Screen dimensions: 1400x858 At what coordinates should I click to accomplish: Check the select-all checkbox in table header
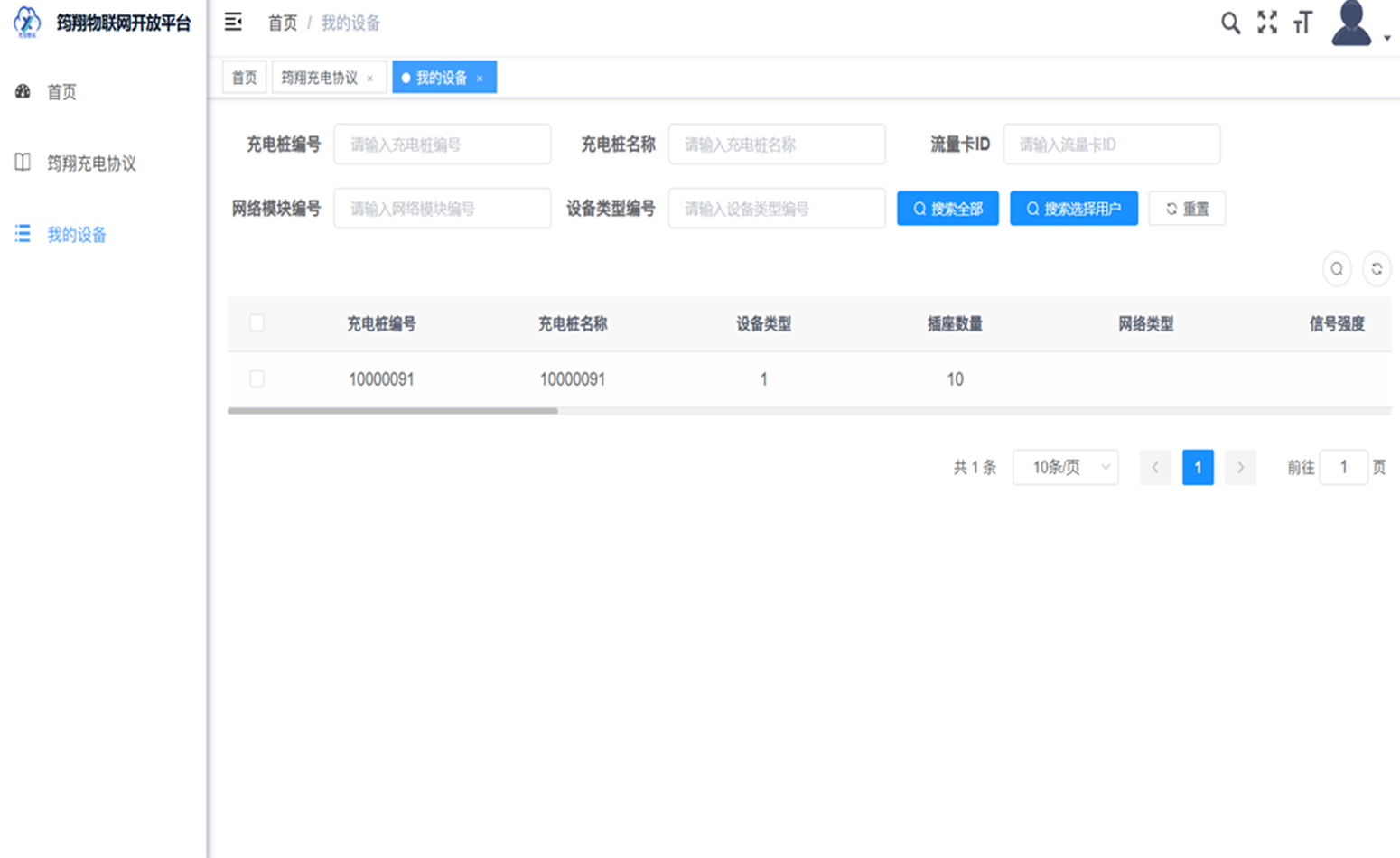point(256,322)
